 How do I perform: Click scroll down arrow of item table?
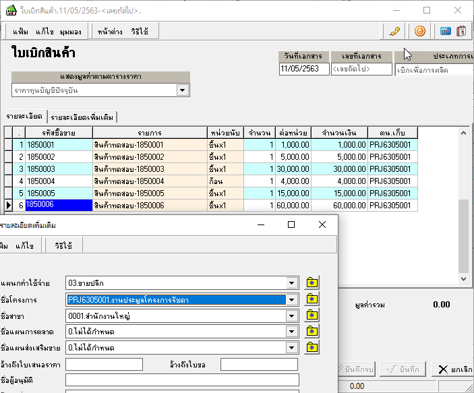[x=463, y=279]
